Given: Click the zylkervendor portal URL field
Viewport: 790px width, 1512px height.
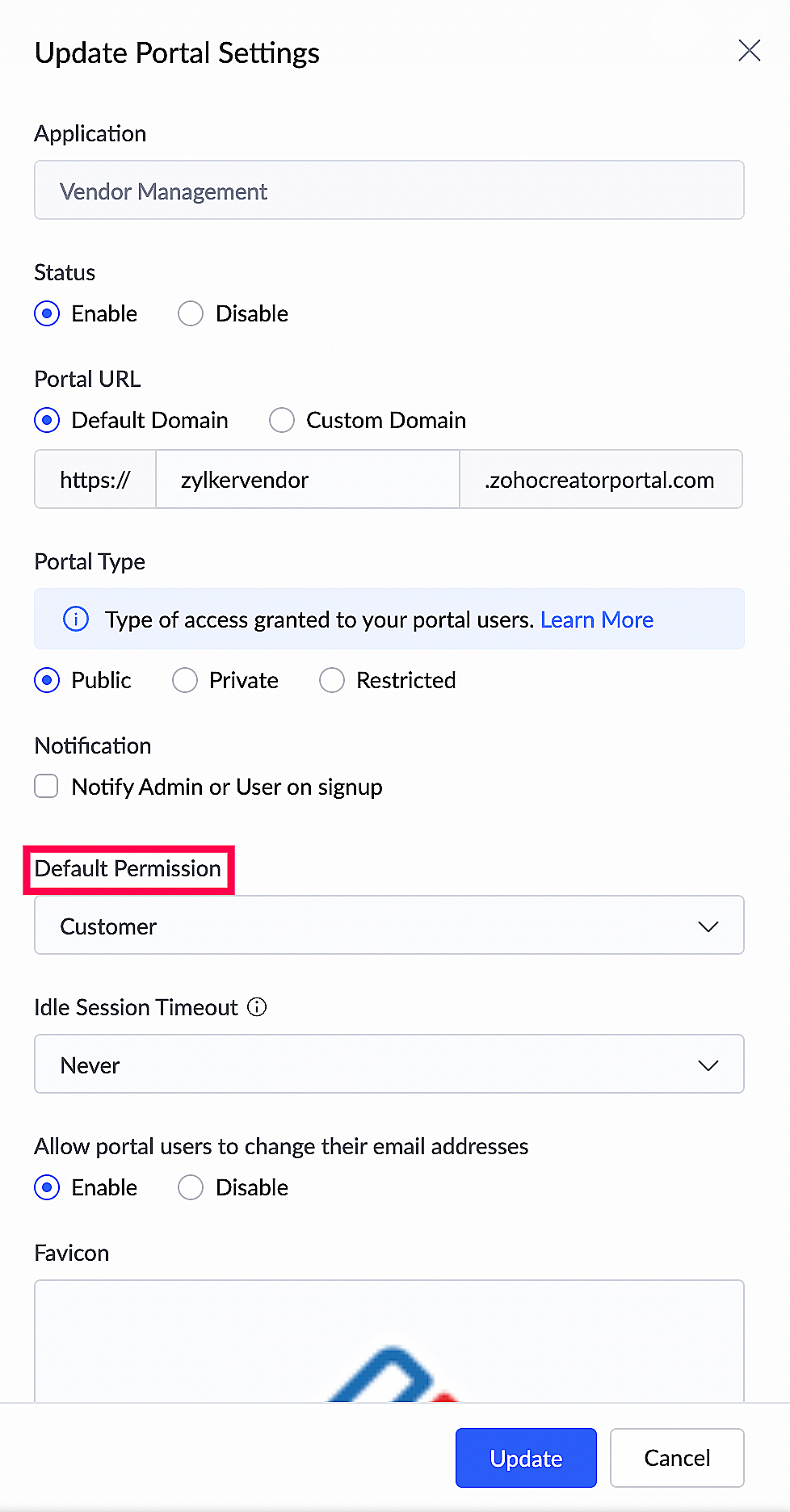Looking at the screenshot, I should tap(307, 480).
